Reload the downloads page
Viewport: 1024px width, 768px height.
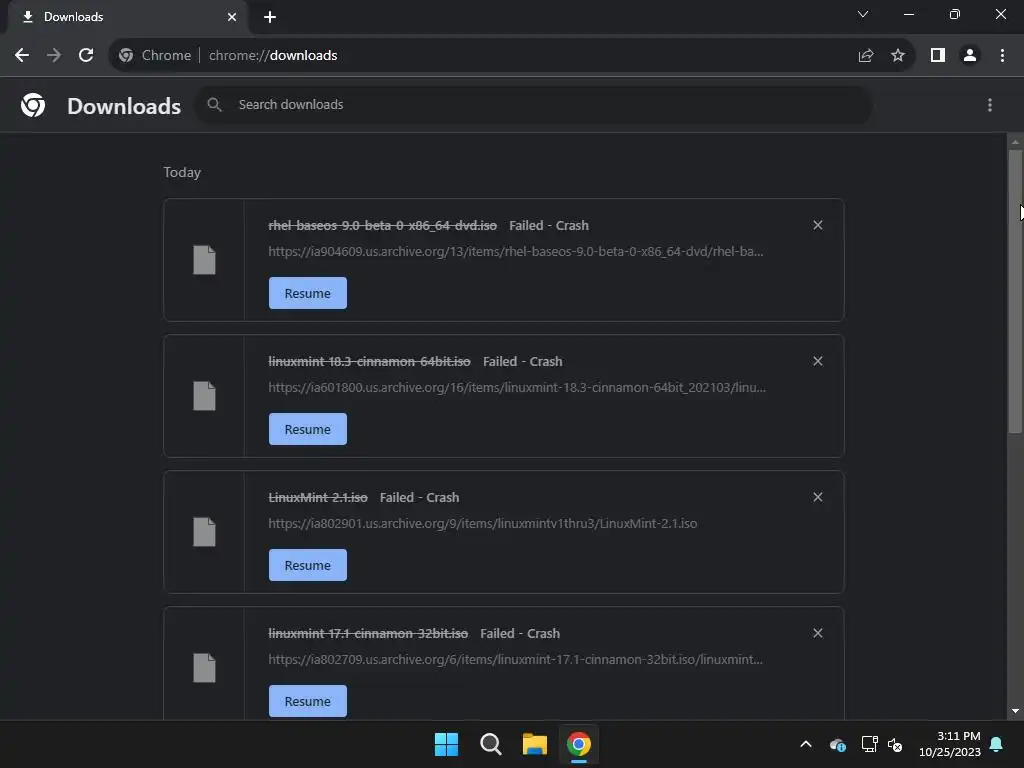86,56
